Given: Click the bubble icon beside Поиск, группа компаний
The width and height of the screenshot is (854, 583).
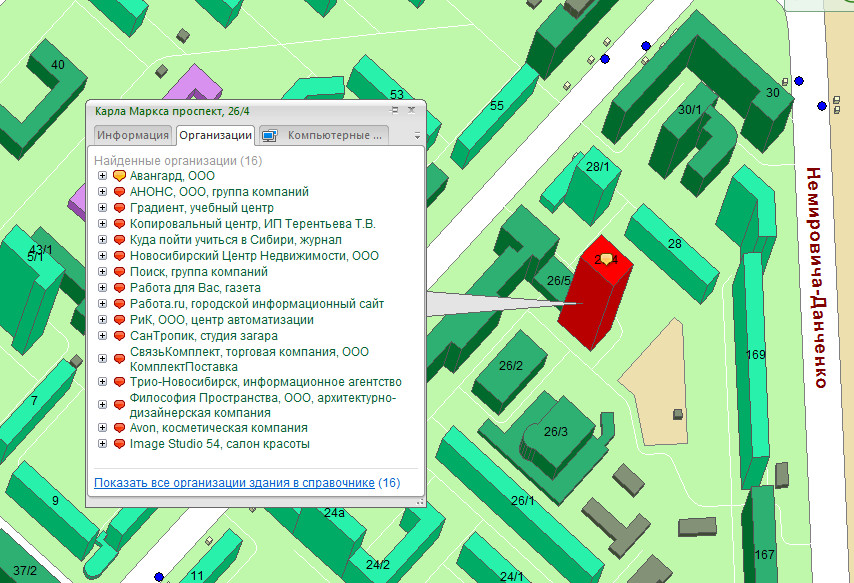Looking at the screenshot, I should pos(119,272).
